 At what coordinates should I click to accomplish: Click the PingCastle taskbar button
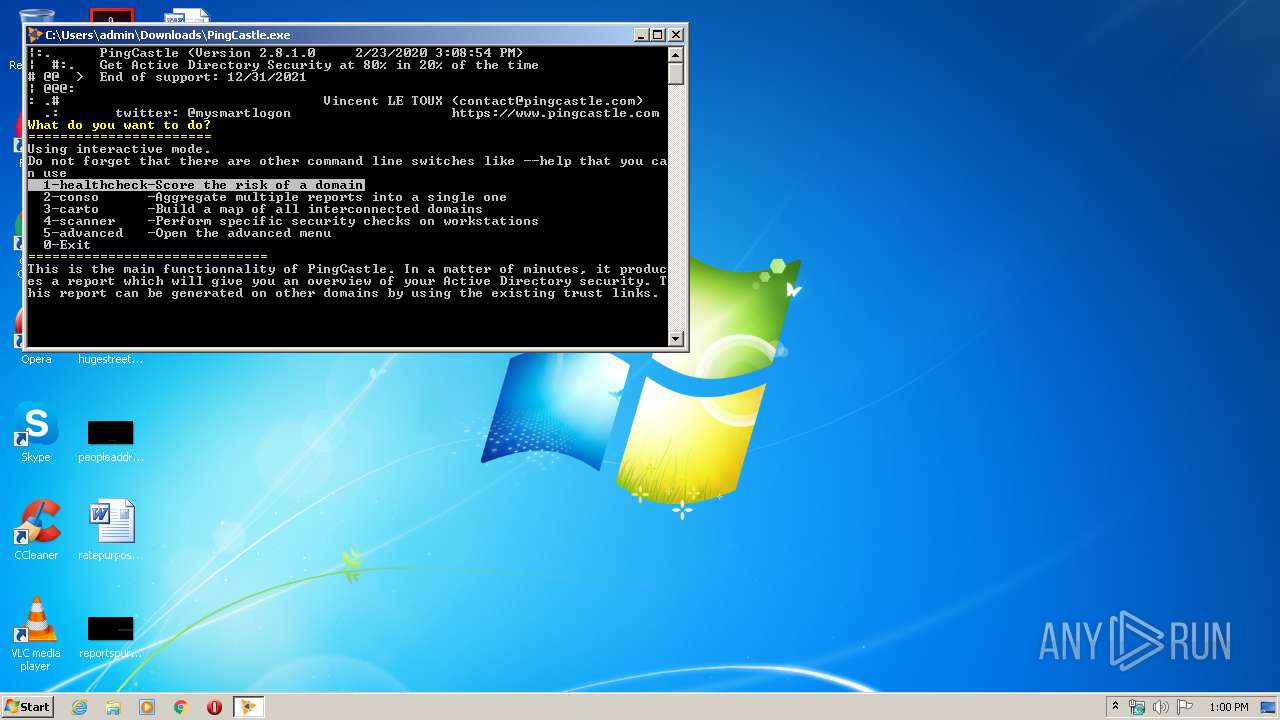click(x=248, y=707)
